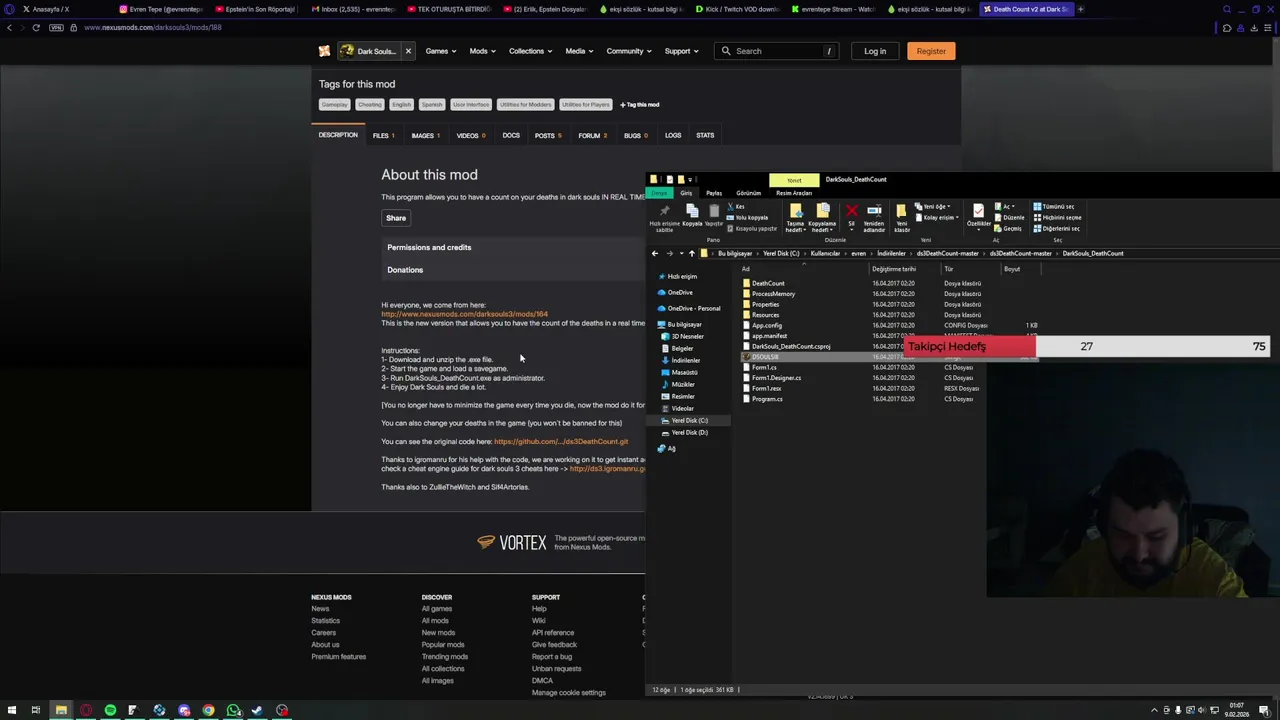1280x720 pixels.
Task: Click Diğerlerini seç (invert selection)
Action: (x=1057, y=229)
